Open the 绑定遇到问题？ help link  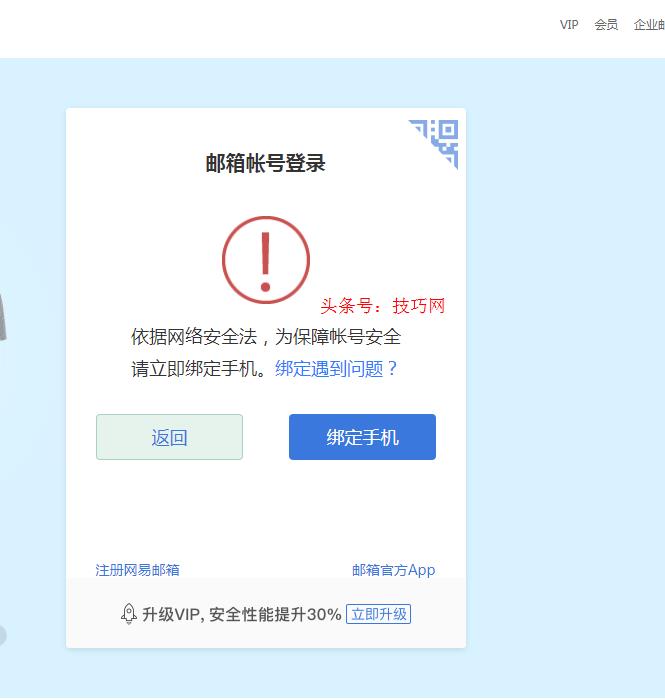pos(336,369)
